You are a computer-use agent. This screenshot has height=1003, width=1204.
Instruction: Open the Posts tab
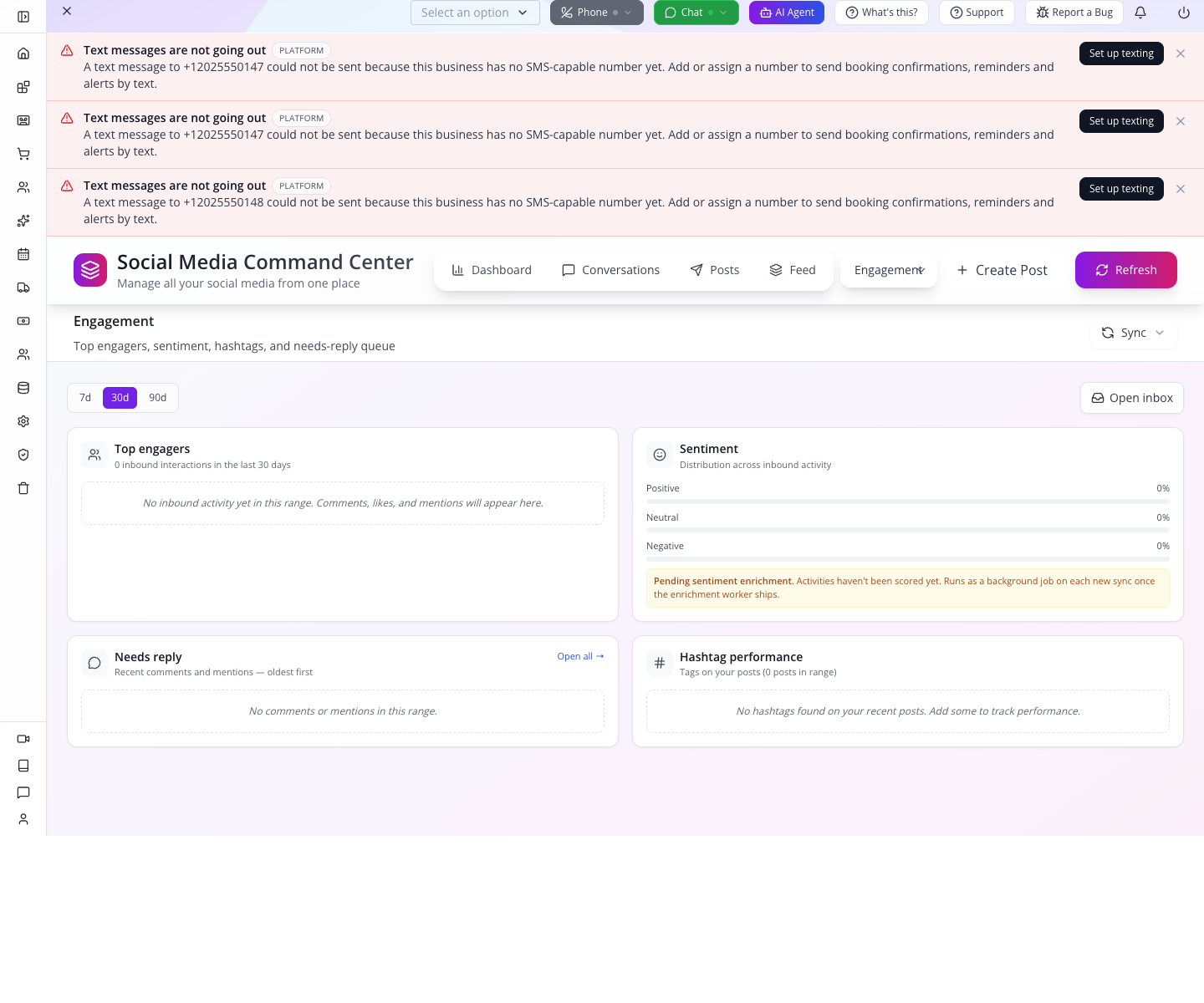(715, 270)
